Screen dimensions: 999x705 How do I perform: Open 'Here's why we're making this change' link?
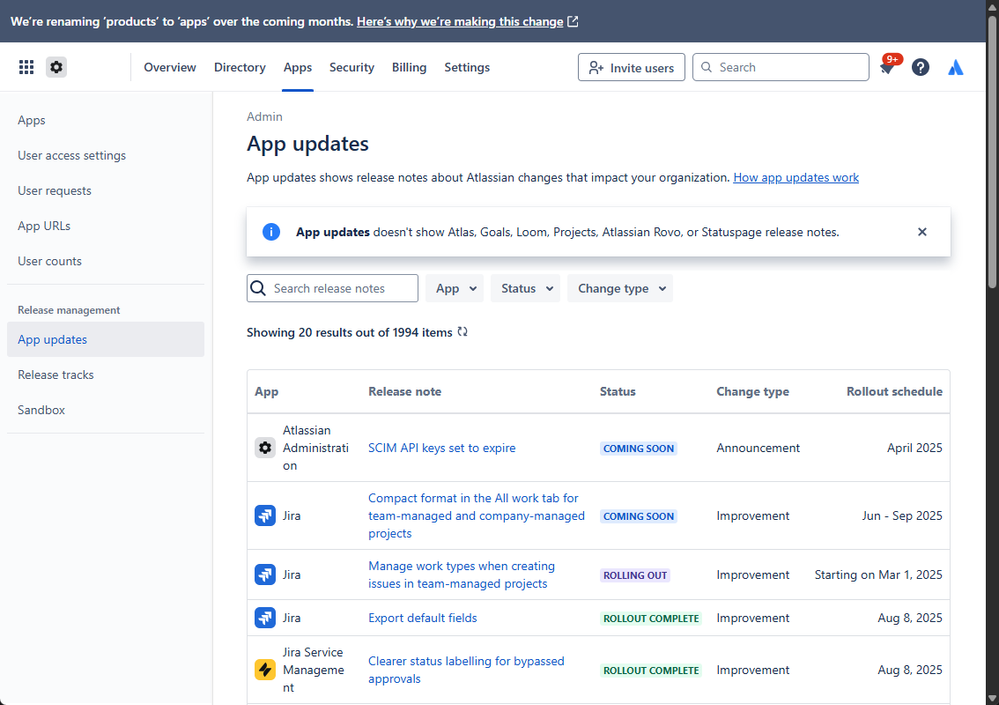(x=460, y=22)
